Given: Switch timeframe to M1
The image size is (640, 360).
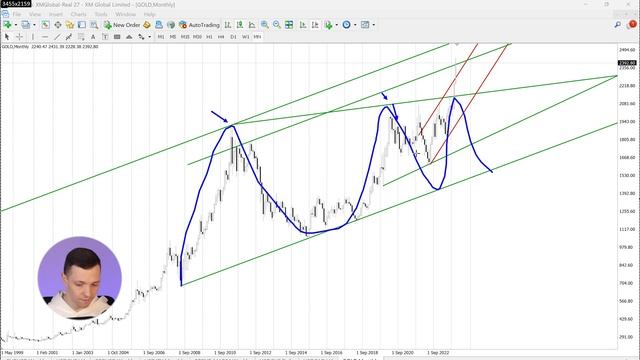Looking at the screenshot, I should (x=161, y=37).
